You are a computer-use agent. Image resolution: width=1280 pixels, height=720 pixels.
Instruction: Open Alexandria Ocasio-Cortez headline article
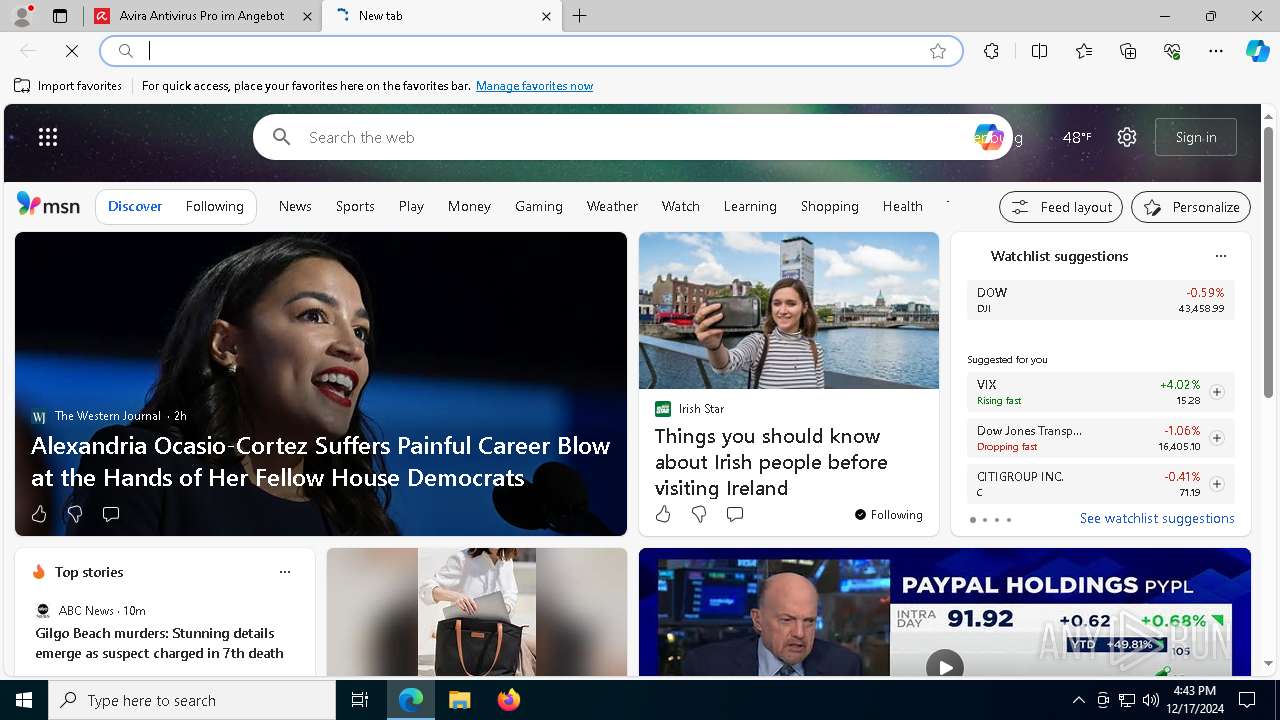320,461
